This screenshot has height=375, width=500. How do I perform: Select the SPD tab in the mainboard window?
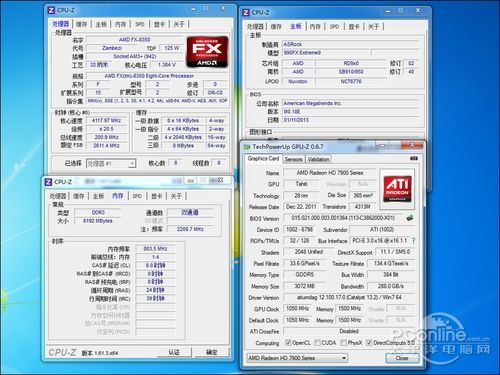334,27
